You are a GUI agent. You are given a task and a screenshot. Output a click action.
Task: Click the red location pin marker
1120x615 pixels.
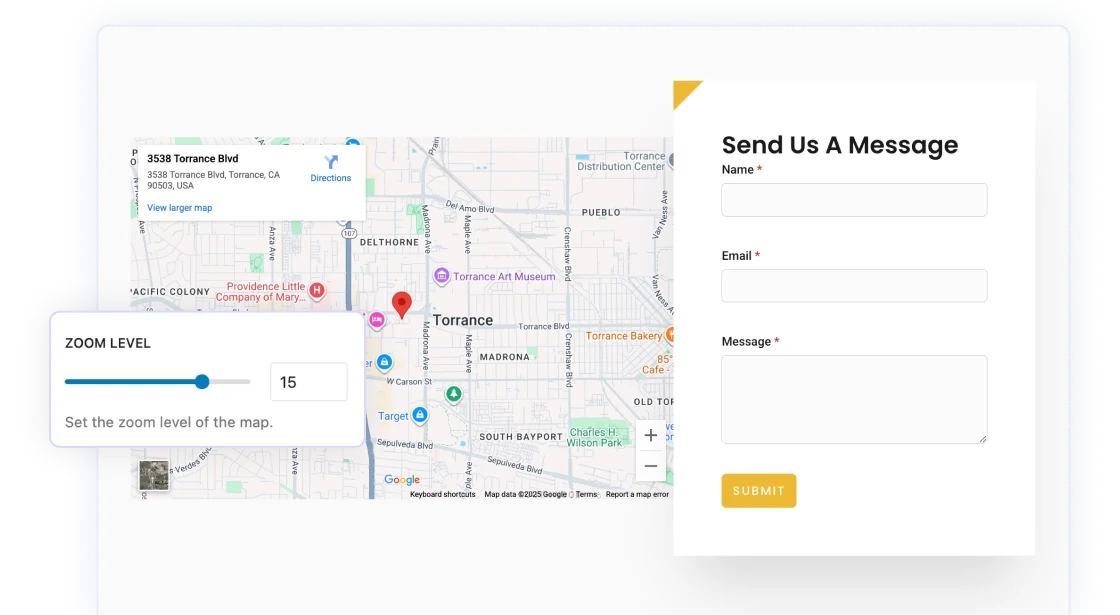[x=401, y=304]
